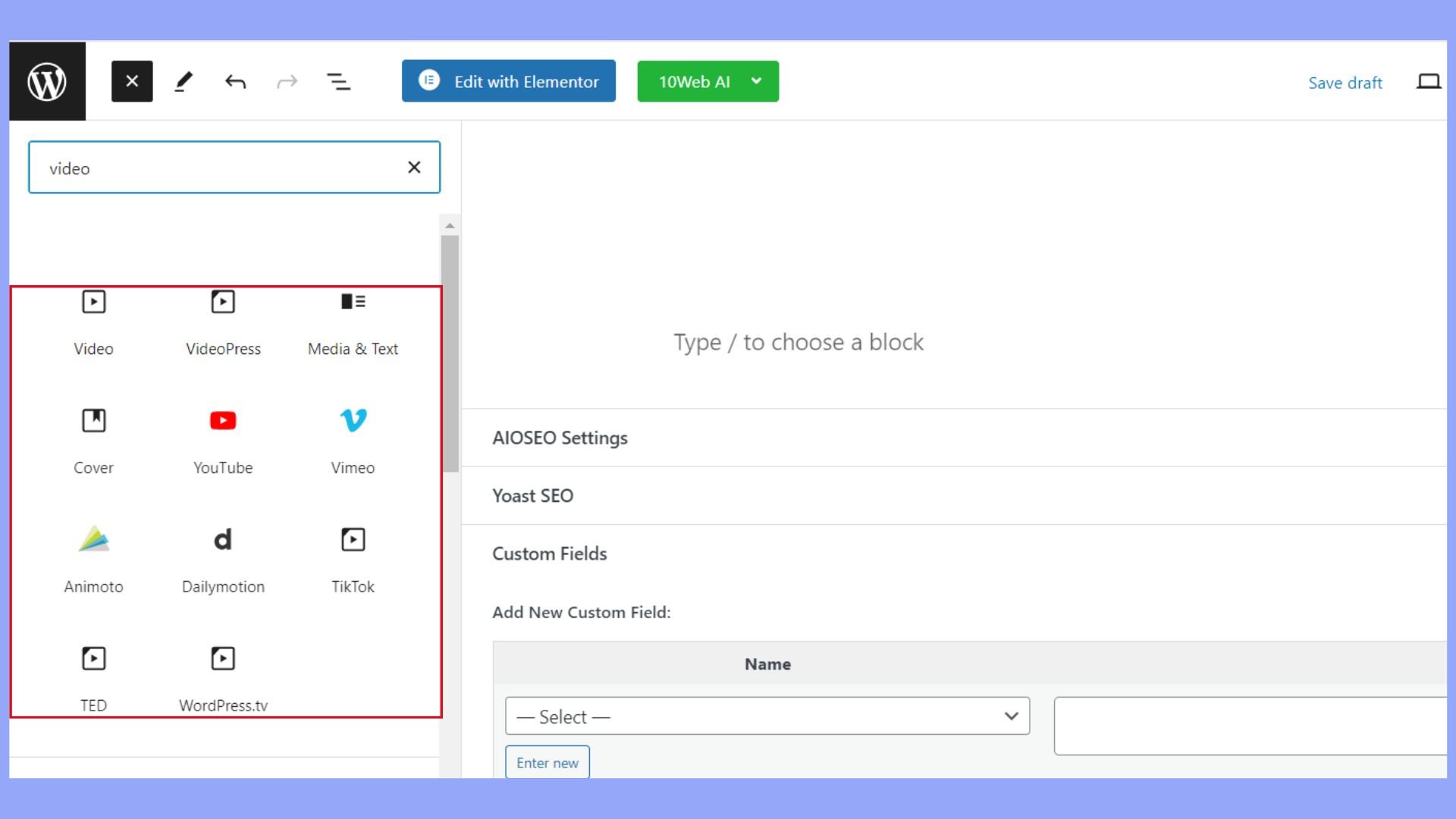Save the post as a draft
Image resolution: width=1456 pixels, height=819 pixels.
[x=1345, y=83]
